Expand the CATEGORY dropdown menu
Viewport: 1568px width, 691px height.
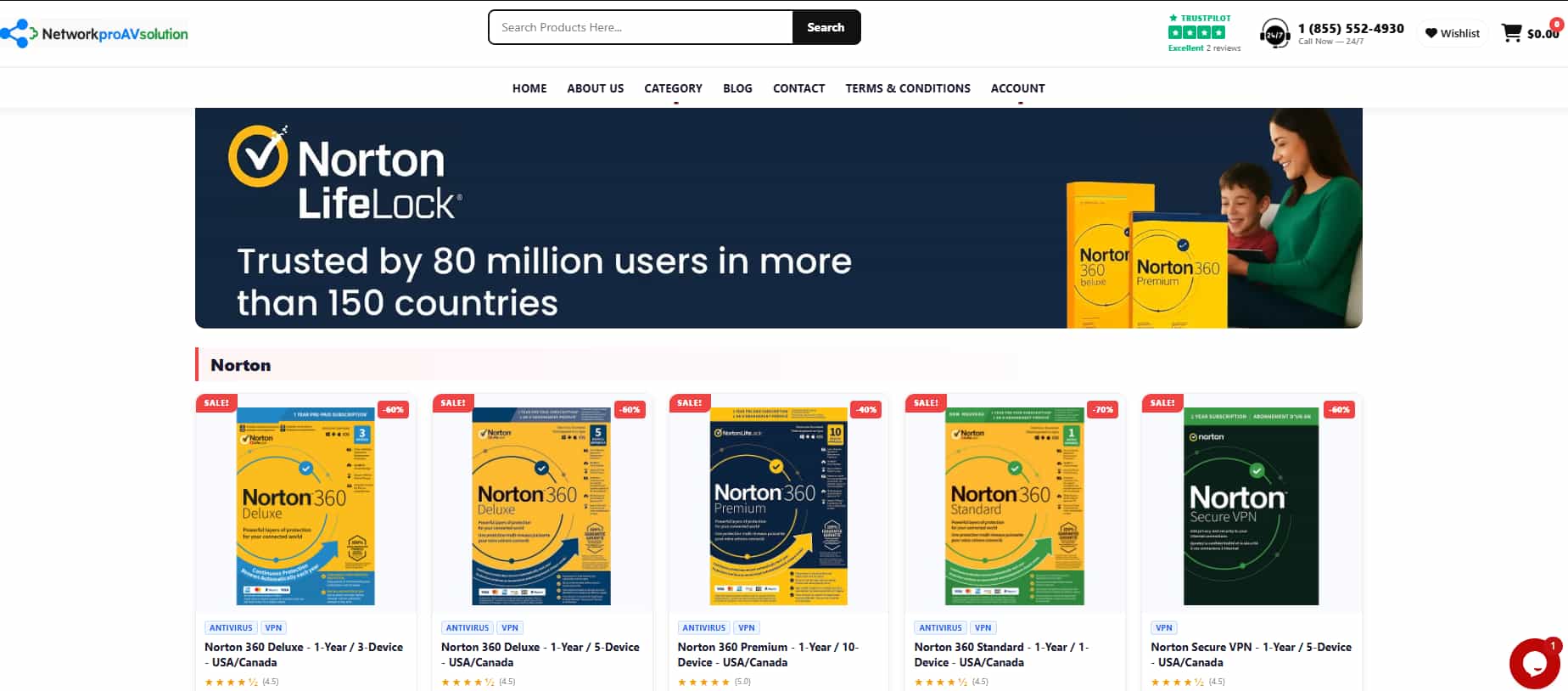[x=674, y=88]
